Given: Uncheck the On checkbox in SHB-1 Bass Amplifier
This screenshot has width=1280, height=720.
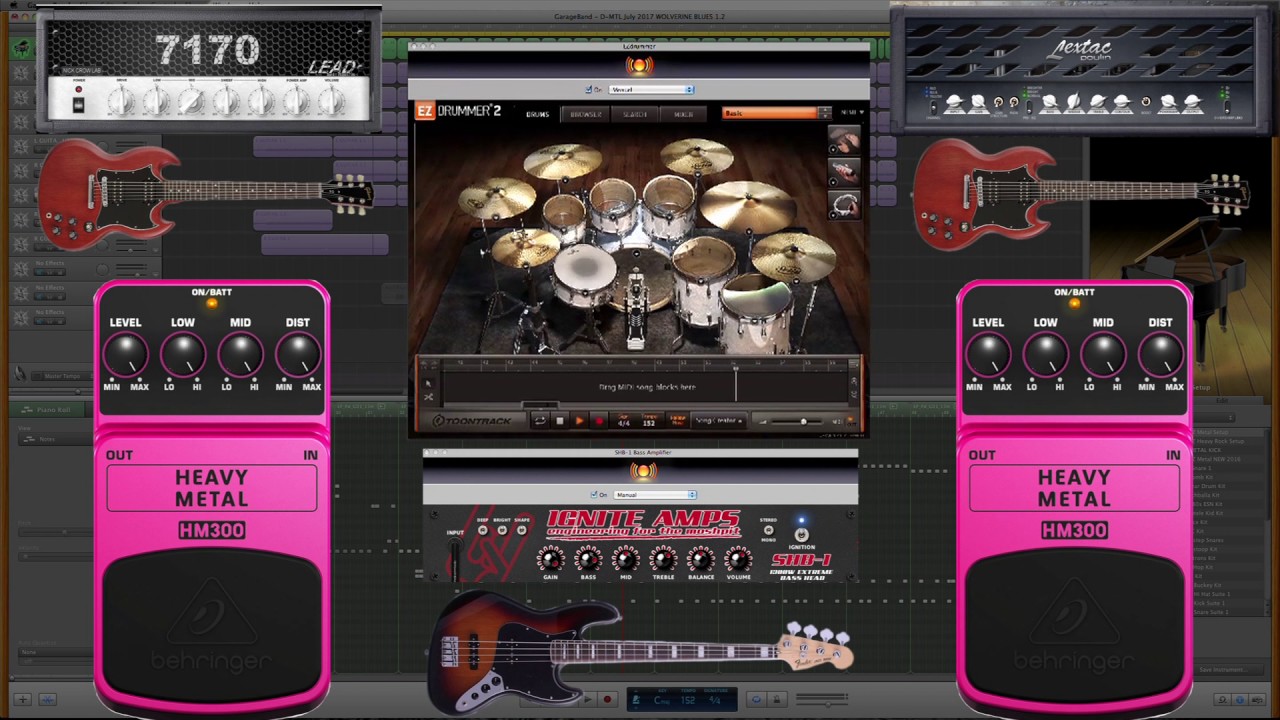Looking at the screenshot, I should [x=593, y=495].
